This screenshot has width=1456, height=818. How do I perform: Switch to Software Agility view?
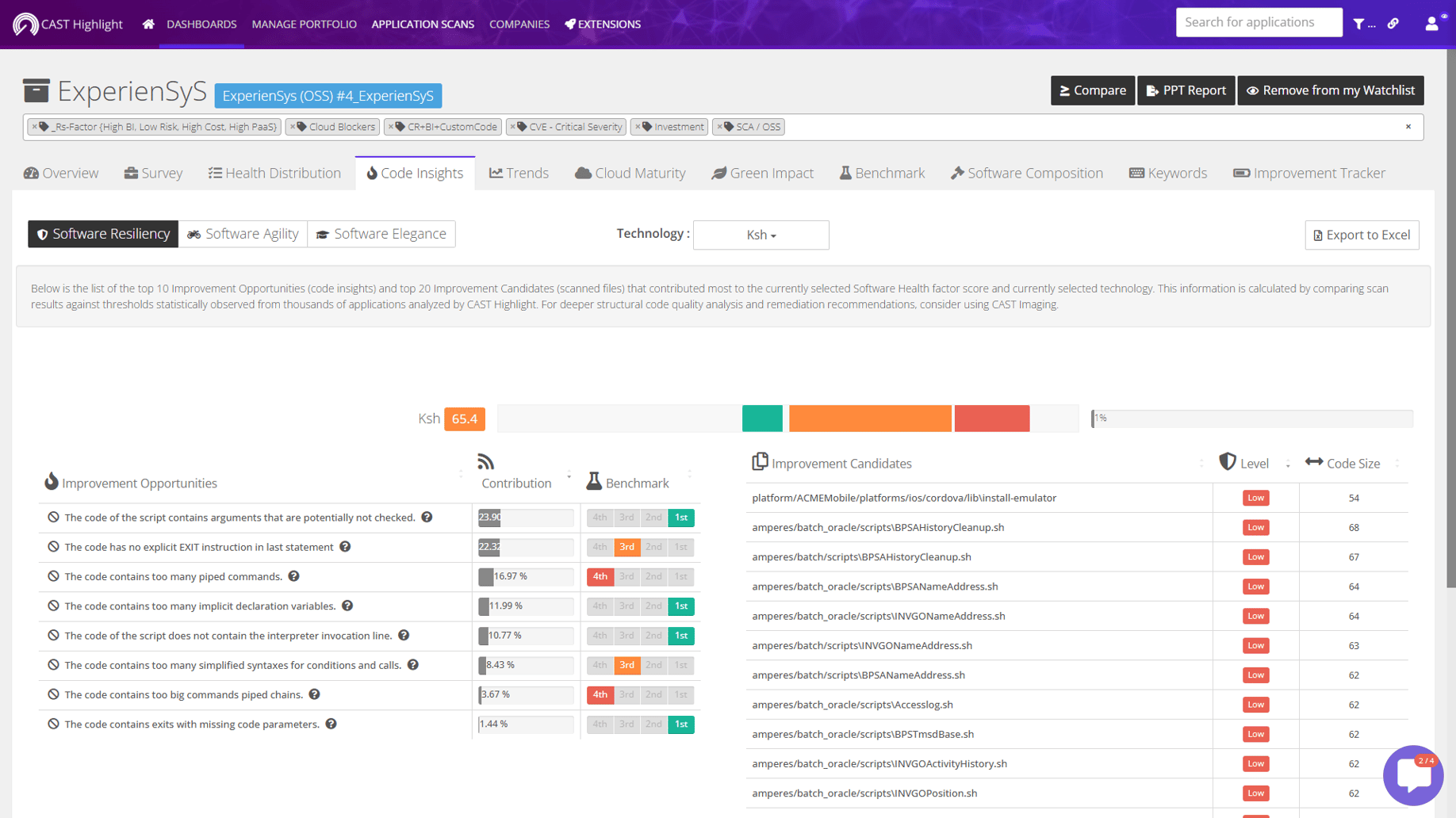[x=243, y=234]
